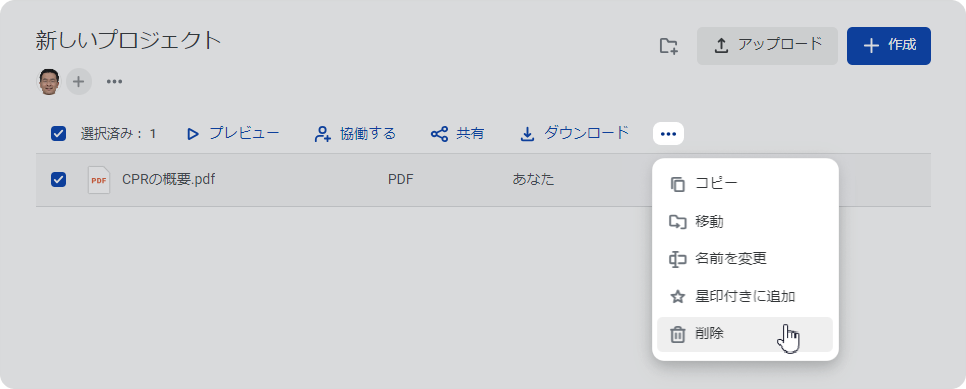Viewport: 966px width, 389px height.
Task: Open プレビュー for the selected file
Action: [233, 134]
